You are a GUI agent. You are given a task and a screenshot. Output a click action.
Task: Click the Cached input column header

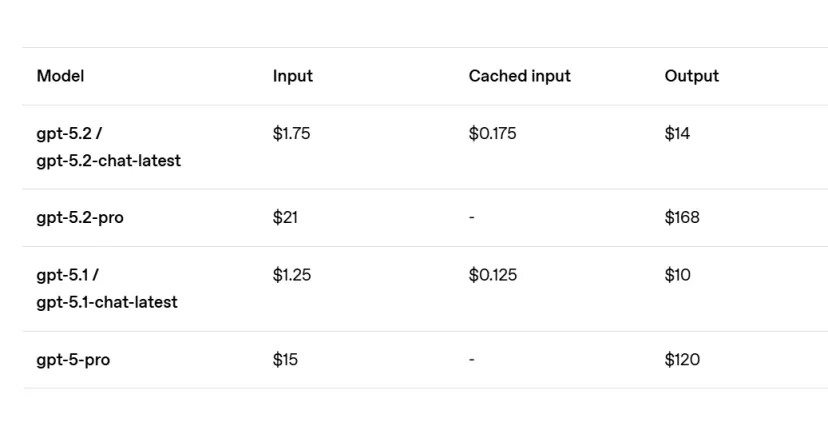point(519,76)
